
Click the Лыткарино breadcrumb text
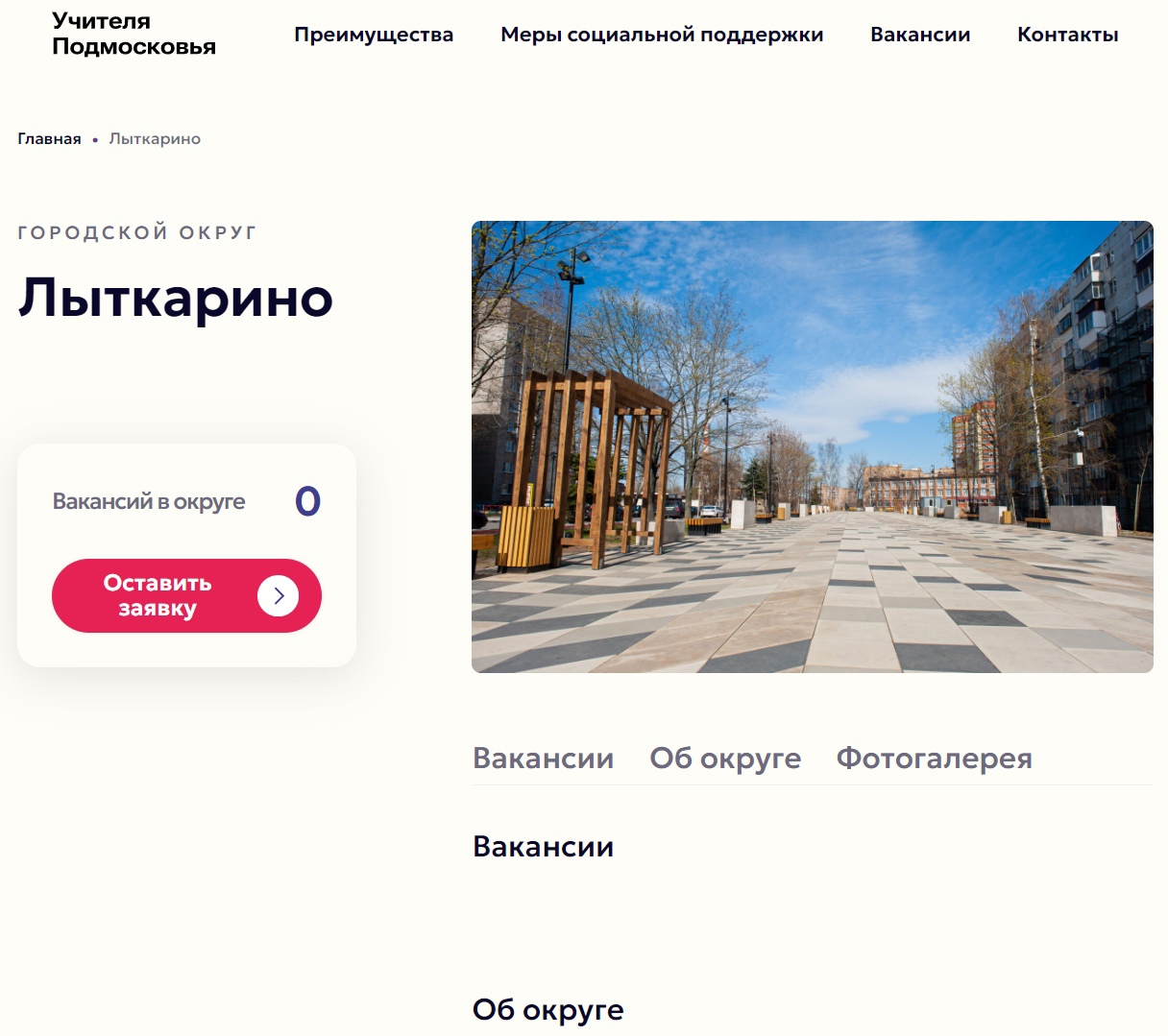[x=155, y=138]
